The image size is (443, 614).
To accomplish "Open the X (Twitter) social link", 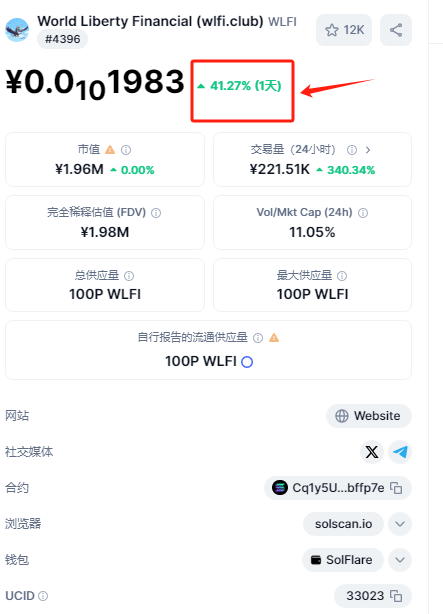I will point(372,452).
